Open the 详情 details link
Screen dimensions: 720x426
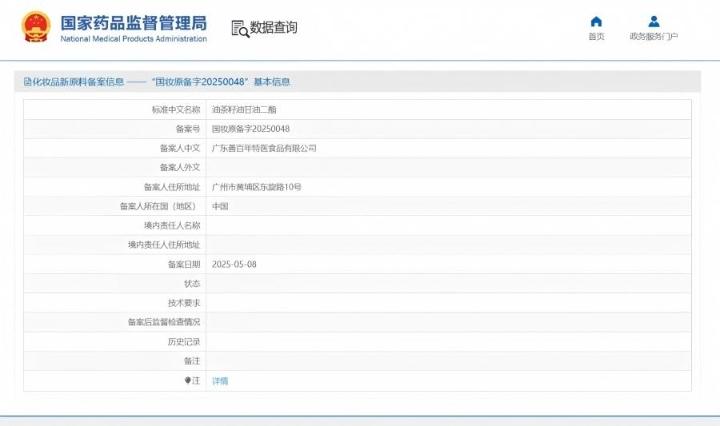(220, 381)
